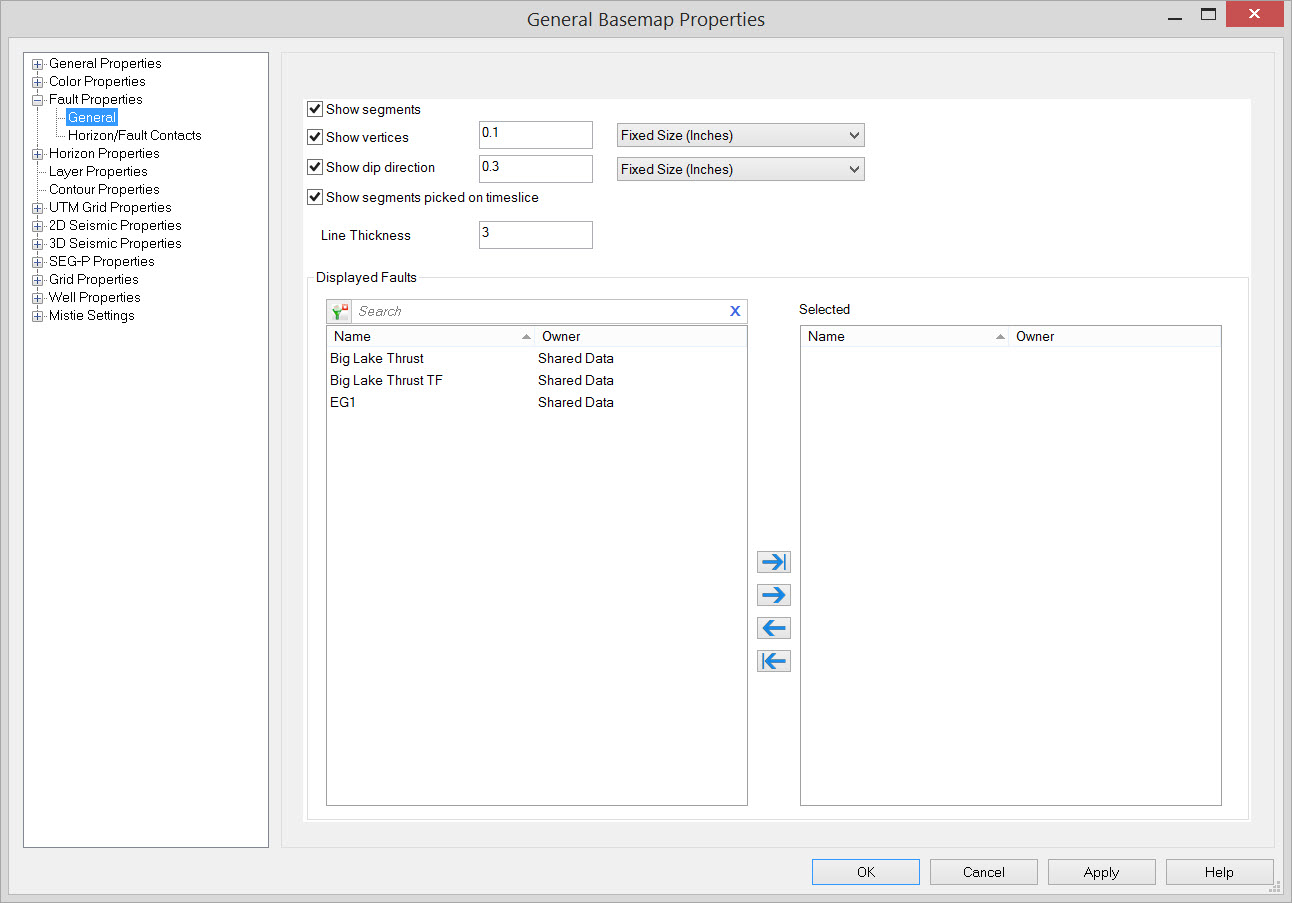Click the remove all faults left arrow

774,661
